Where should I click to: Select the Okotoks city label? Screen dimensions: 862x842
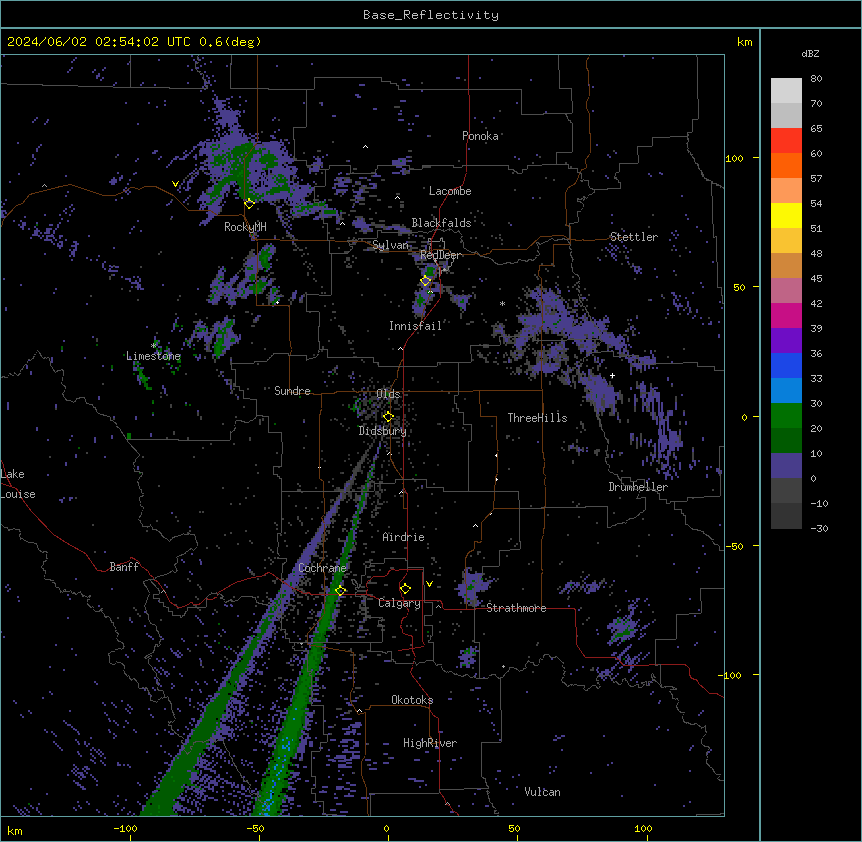coord(412,700)
